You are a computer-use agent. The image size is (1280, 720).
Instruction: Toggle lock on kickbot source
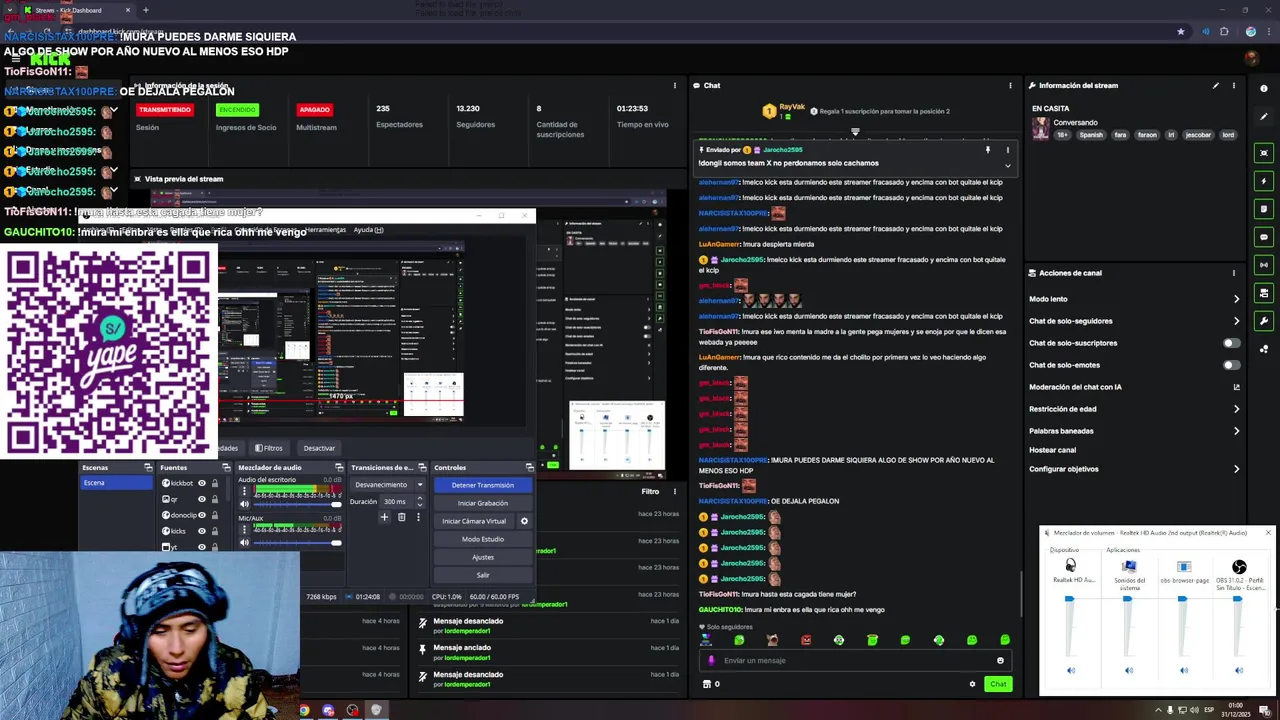click(214, 483)
